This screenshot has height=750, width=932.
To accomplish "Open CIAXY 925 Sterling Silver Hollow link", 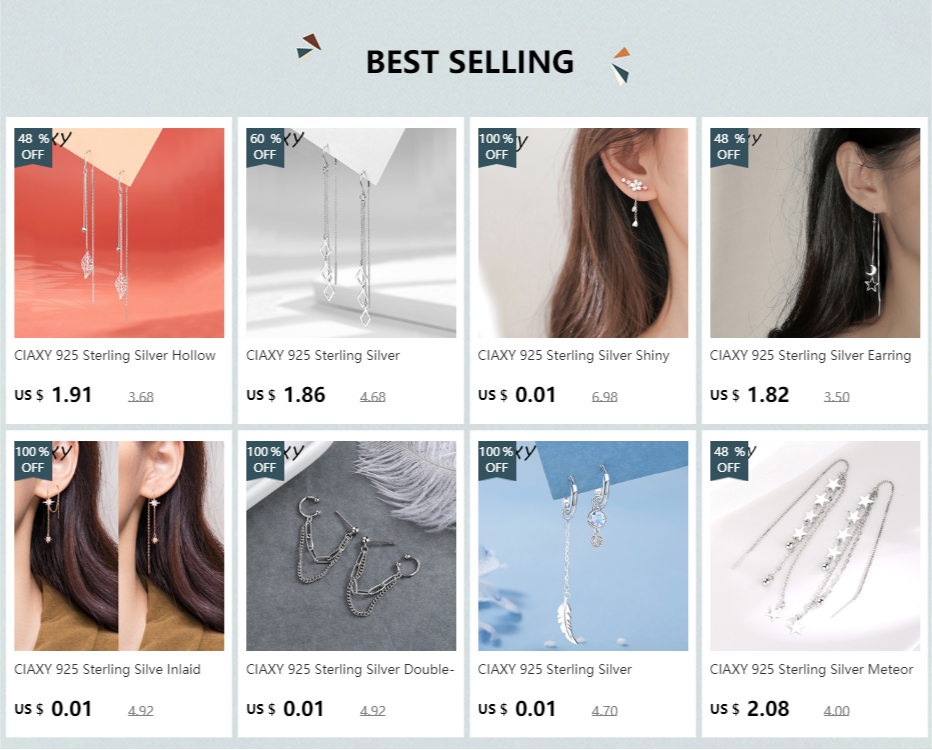I will (x=115, y=355).
